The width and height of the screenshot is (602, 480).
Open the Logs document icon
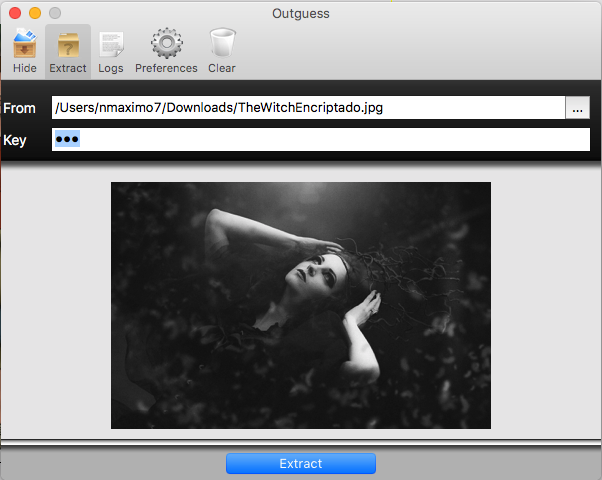pyautogui.click(x=111, y=44)
